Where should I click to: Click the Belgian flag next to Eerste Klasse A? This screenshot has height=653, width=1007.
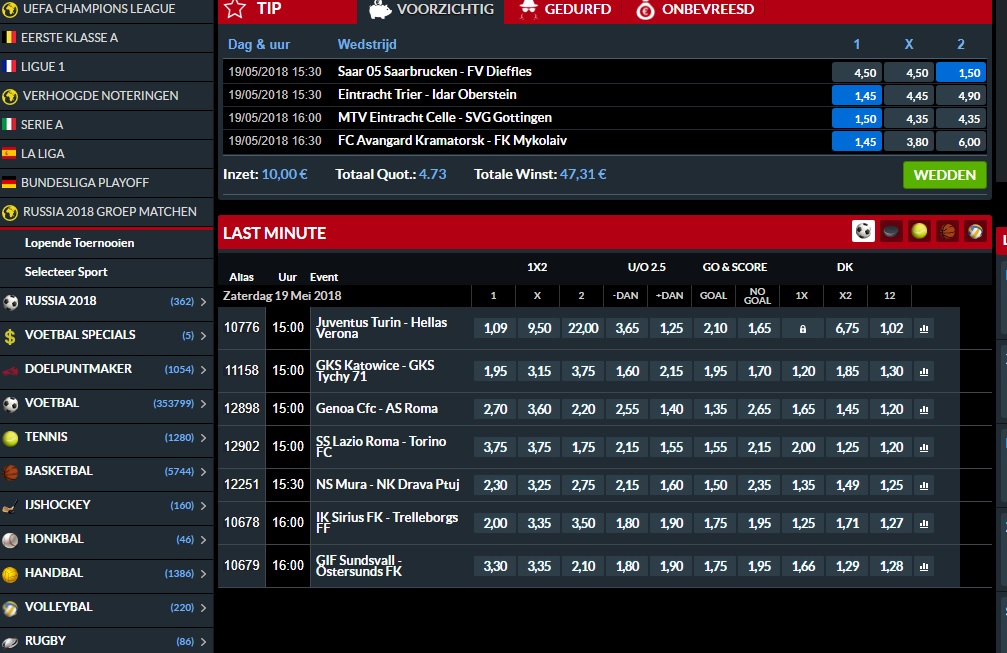[9, 37]
